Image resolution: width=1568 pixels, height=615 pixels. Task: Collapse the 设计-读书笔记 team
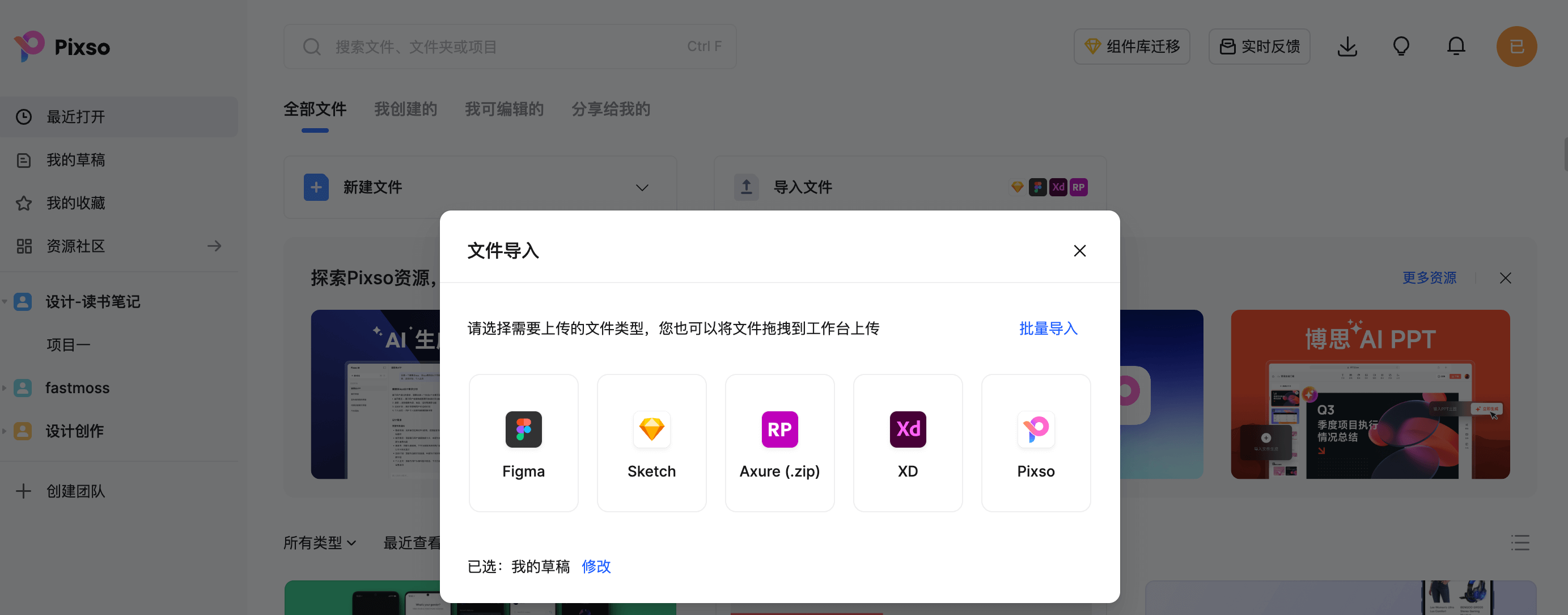(x=5, y=301)
